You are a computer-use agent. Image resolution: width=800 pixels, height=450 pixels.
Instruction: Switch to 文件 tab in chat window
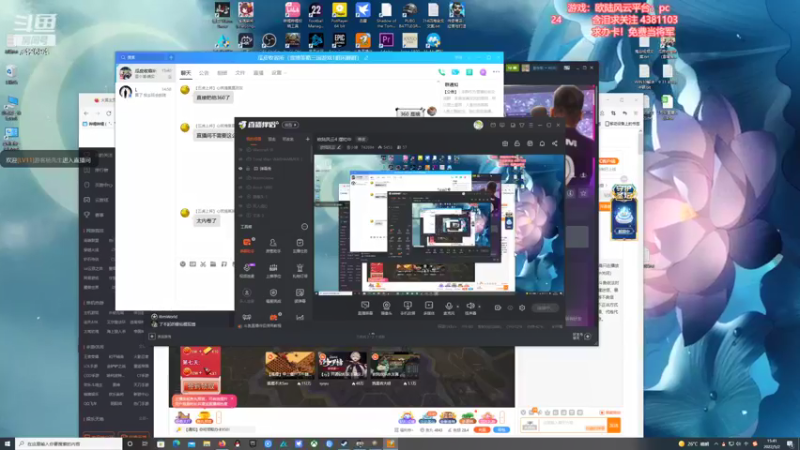(x=240, y=73)
